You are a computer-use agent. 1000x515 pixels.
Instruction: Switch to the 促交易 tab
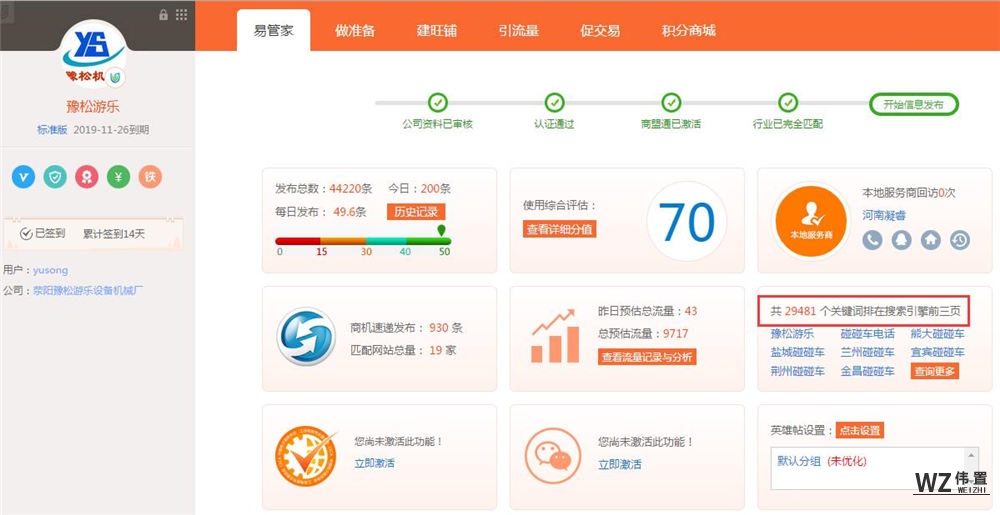(600, 31)
